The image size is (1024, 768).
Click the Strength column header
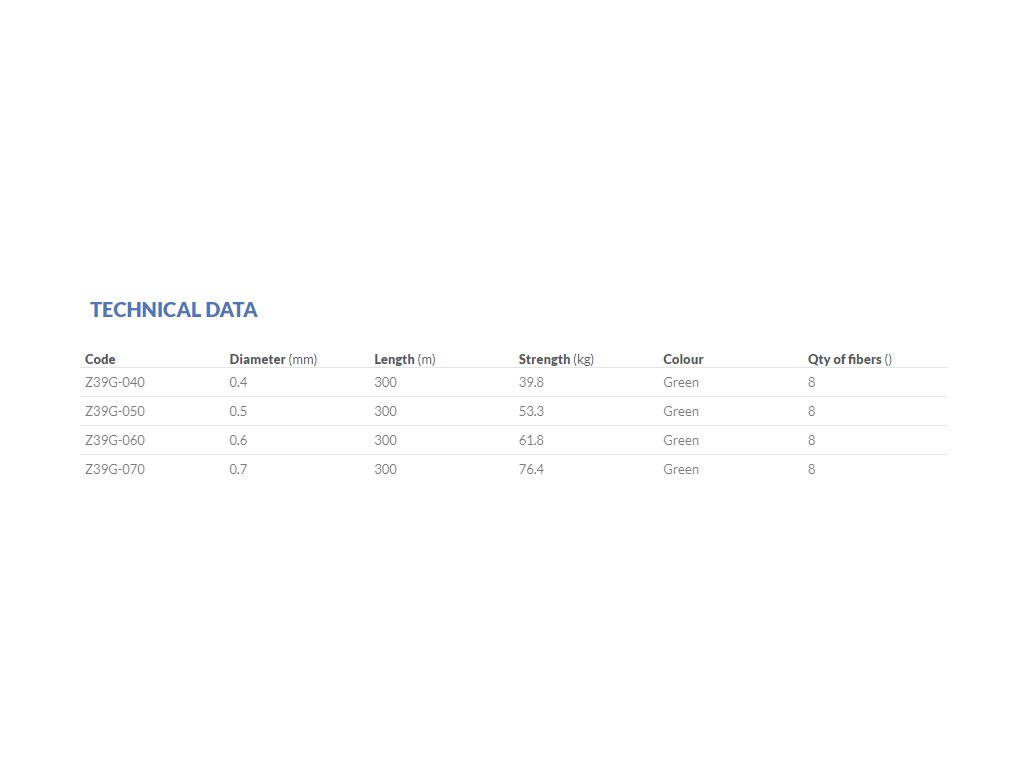coord(556,359)
